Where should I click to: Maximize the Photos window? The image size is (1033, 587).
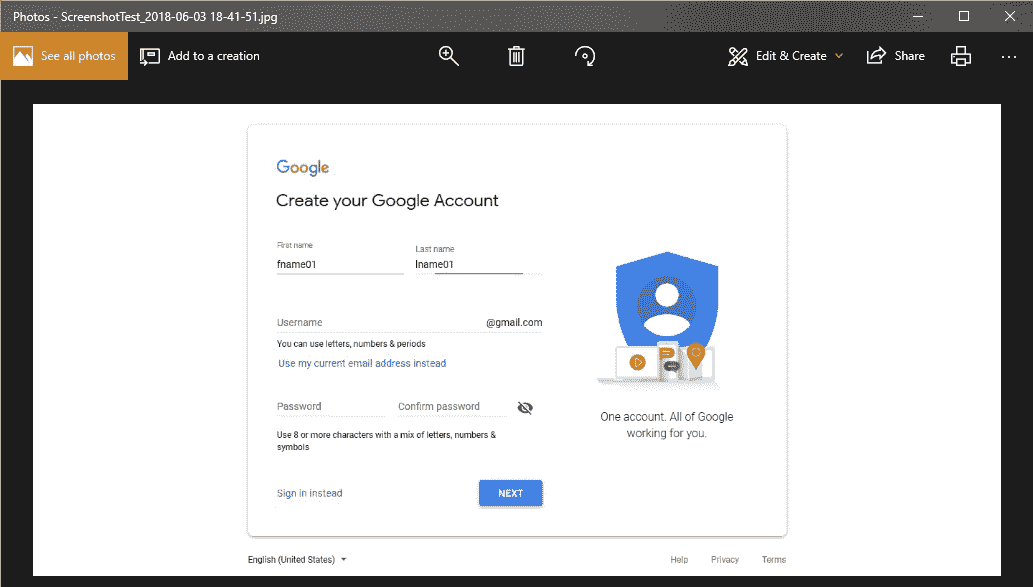964,16
